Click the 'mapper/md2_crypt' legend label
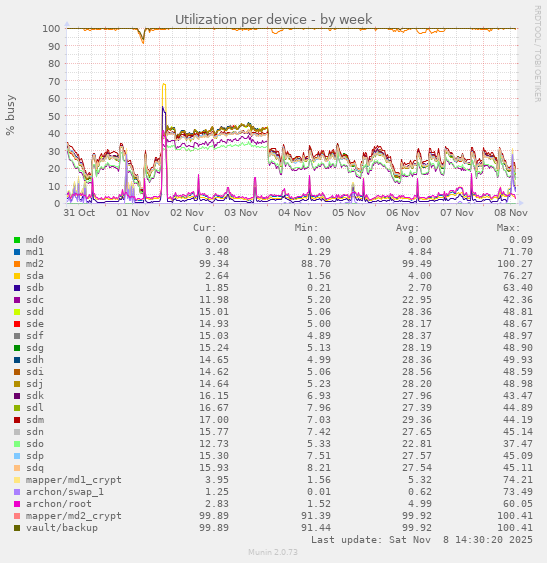Viewport: 547px width, 563px height. tap(74, 516)
